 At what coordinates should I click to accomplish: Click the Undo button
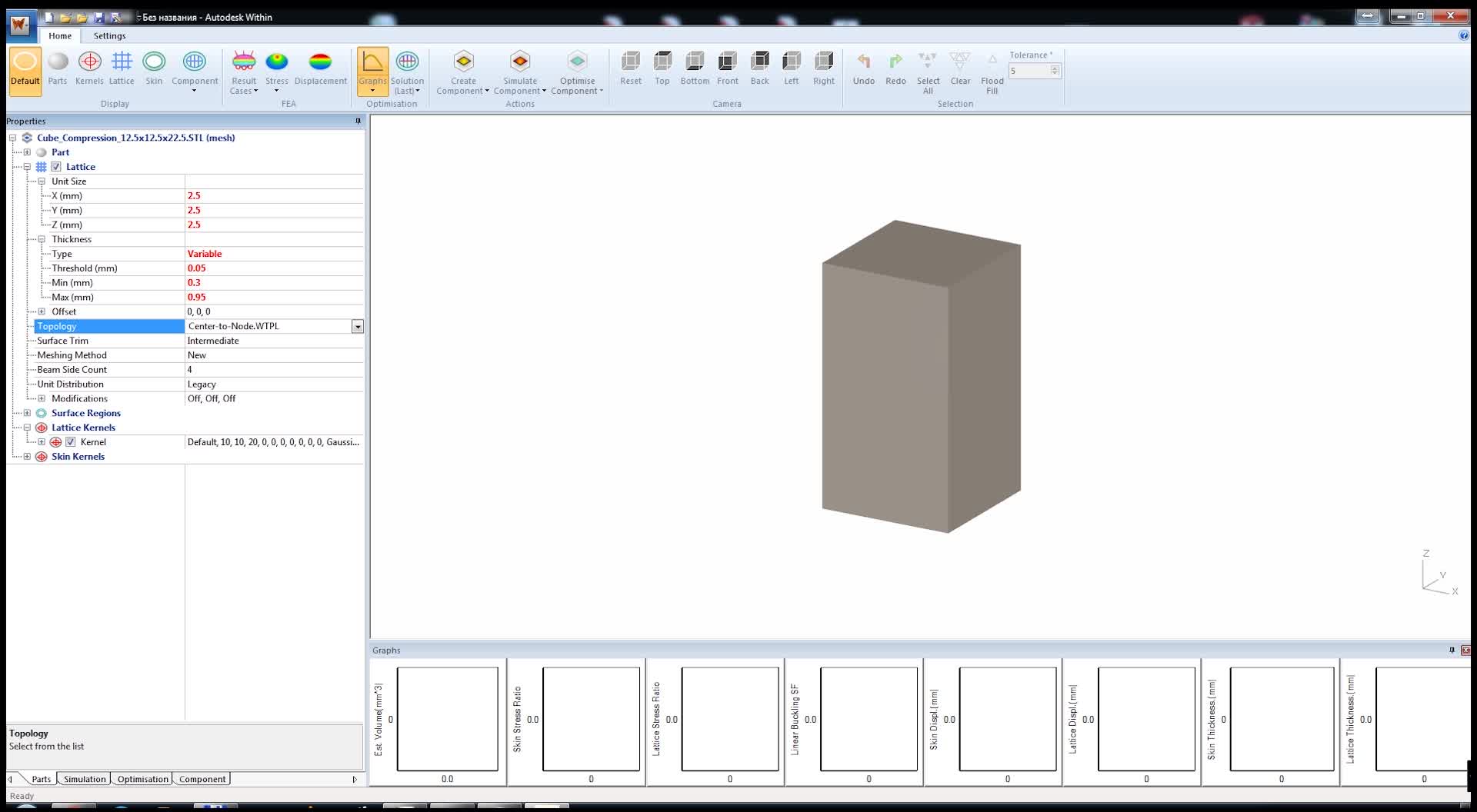864,68
